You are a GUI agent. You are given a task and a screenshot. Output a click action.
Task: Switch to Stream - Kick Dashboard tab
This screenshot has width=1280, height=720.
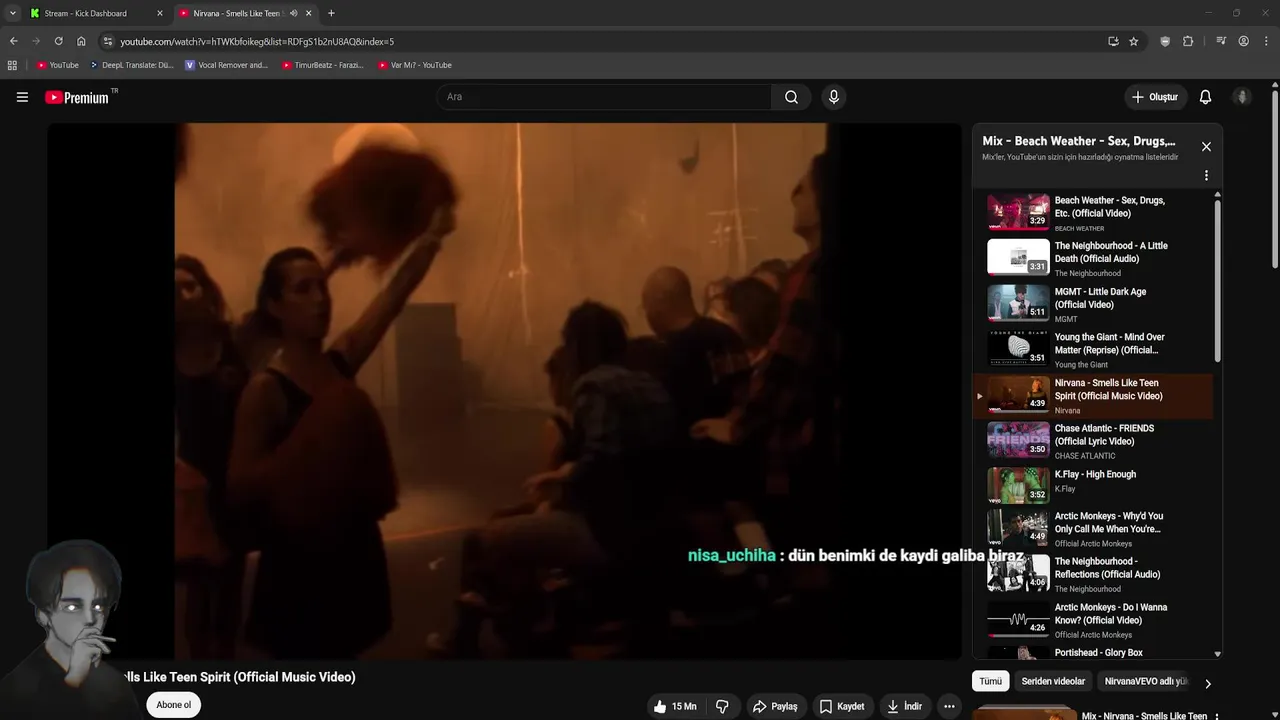(94, 13)
